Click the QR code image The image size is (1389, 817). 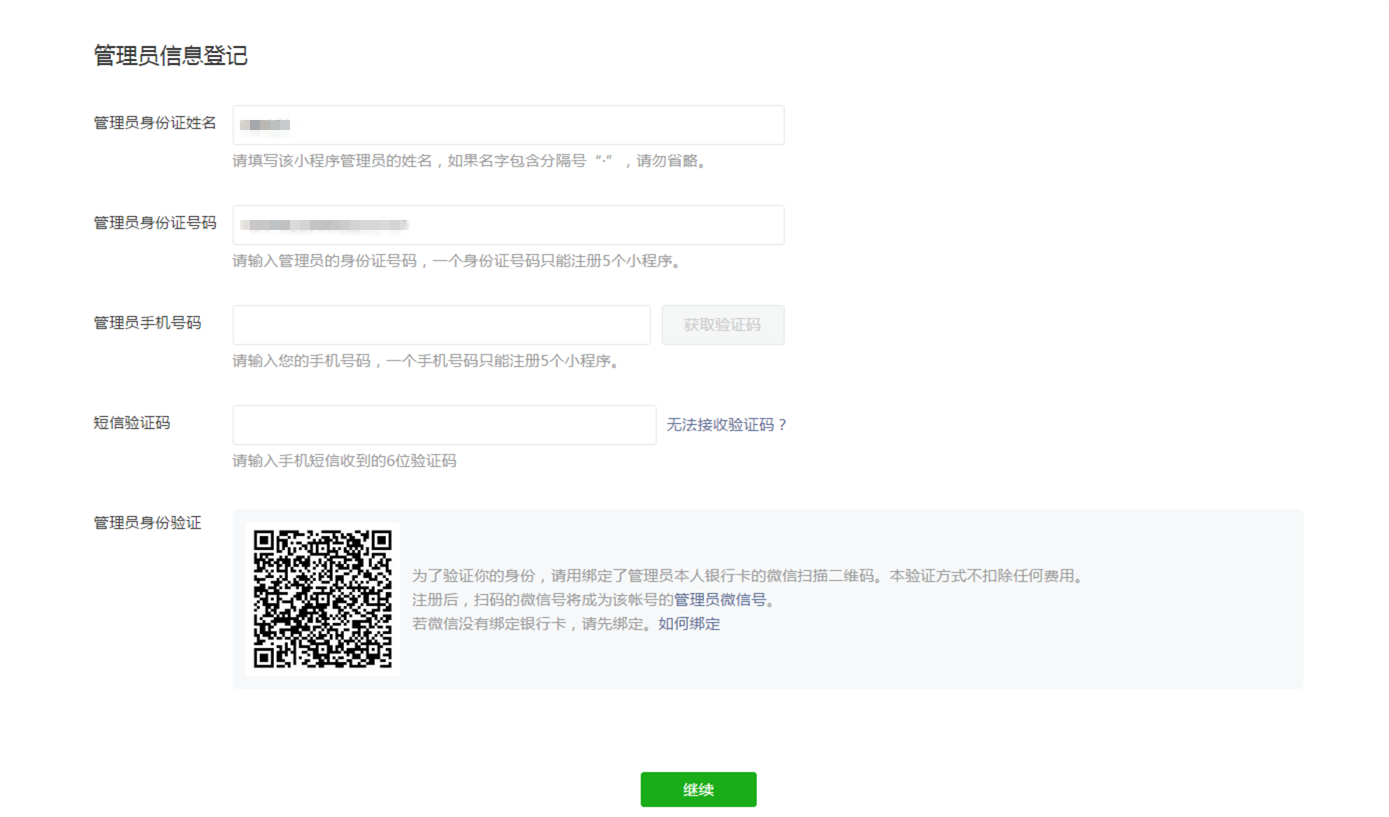[322, 599]
